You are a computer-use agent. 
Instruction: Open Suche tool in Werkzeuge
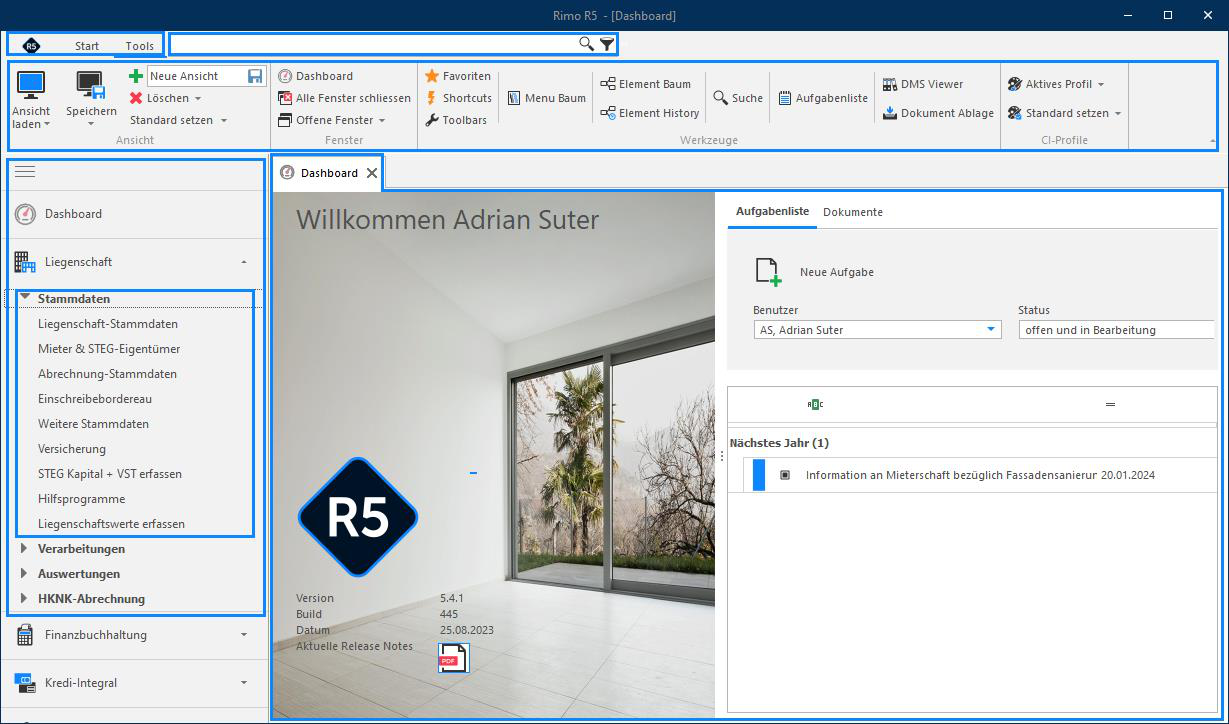[738, 98]
